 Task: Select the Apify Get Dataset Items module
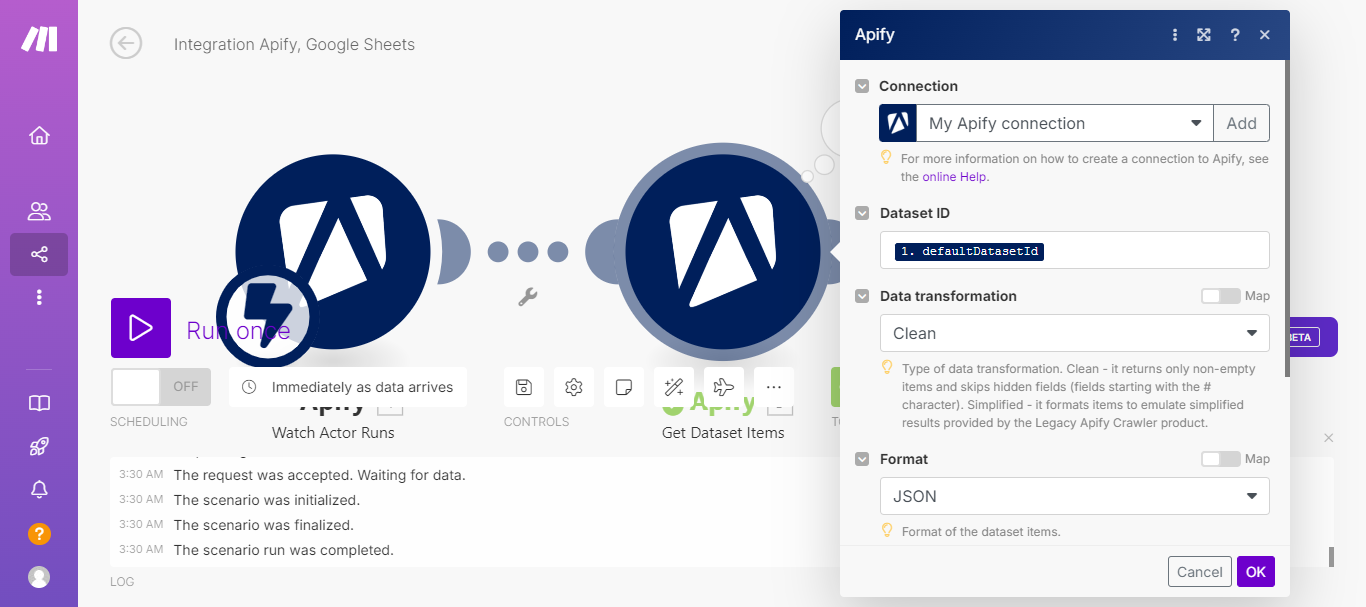pos(724,252)
